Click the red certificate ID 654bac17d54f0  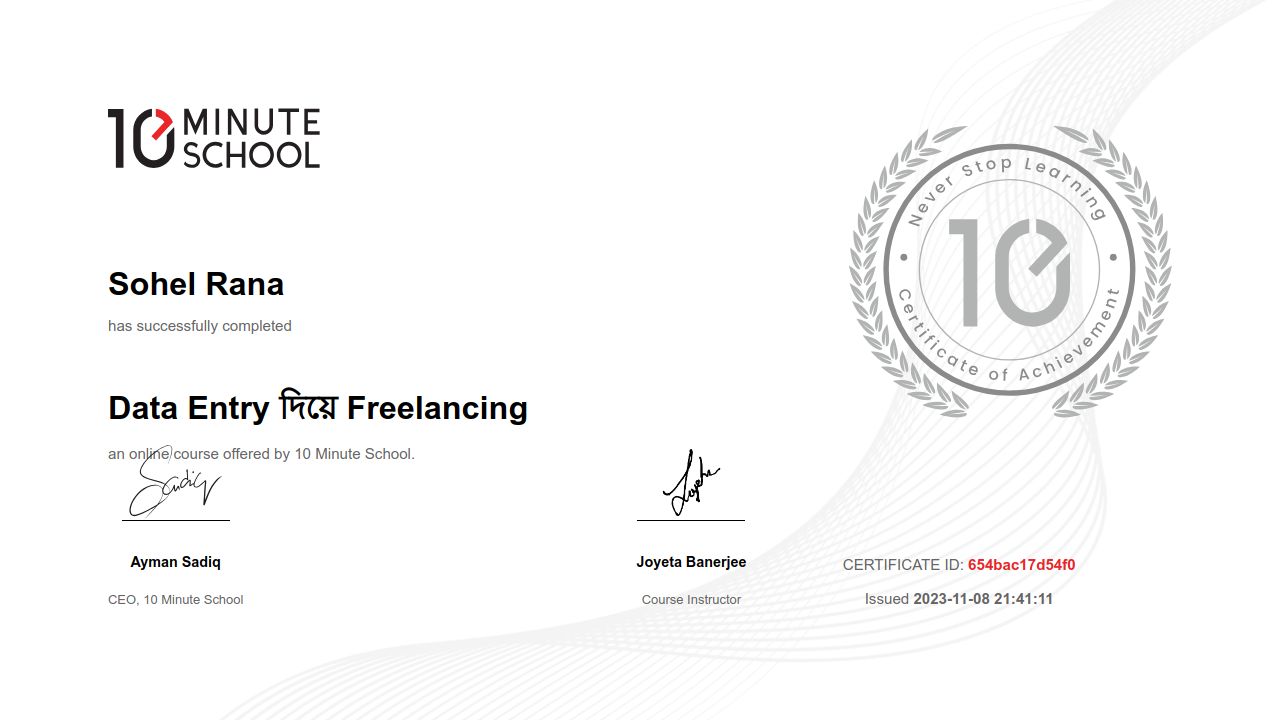[x=1021, y=565]
